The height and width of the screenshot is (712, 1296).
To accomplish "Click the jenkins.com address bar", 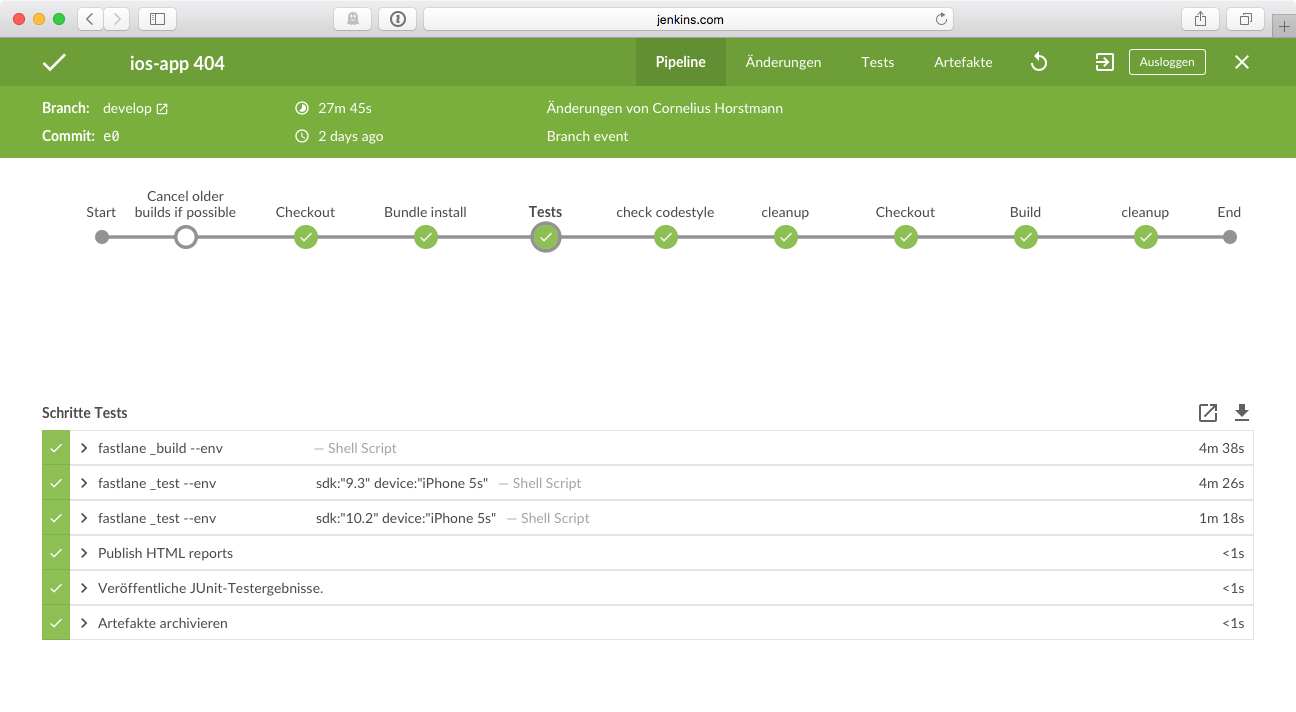I will [688, 19].
